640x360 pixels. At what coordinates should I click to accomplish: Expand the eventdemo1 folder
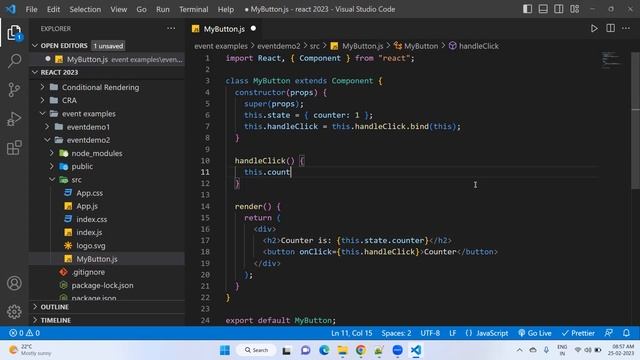click(x=88, y=127)
